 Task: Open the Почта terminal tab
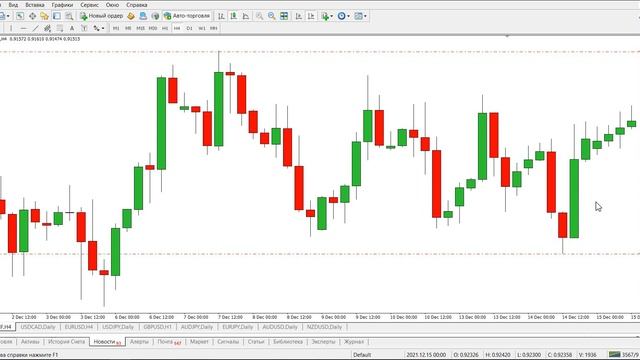coord(169,342)
